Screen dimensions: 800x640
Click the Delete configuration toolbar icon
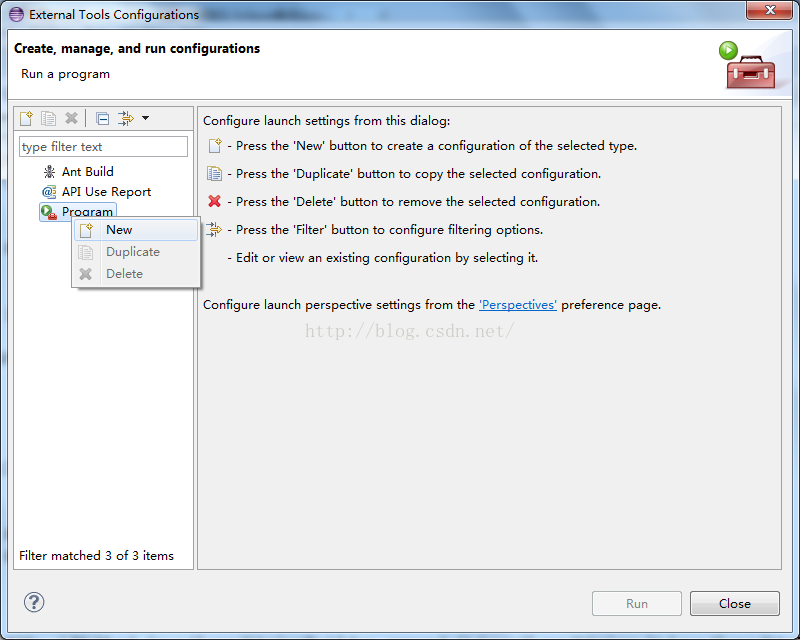71,117
